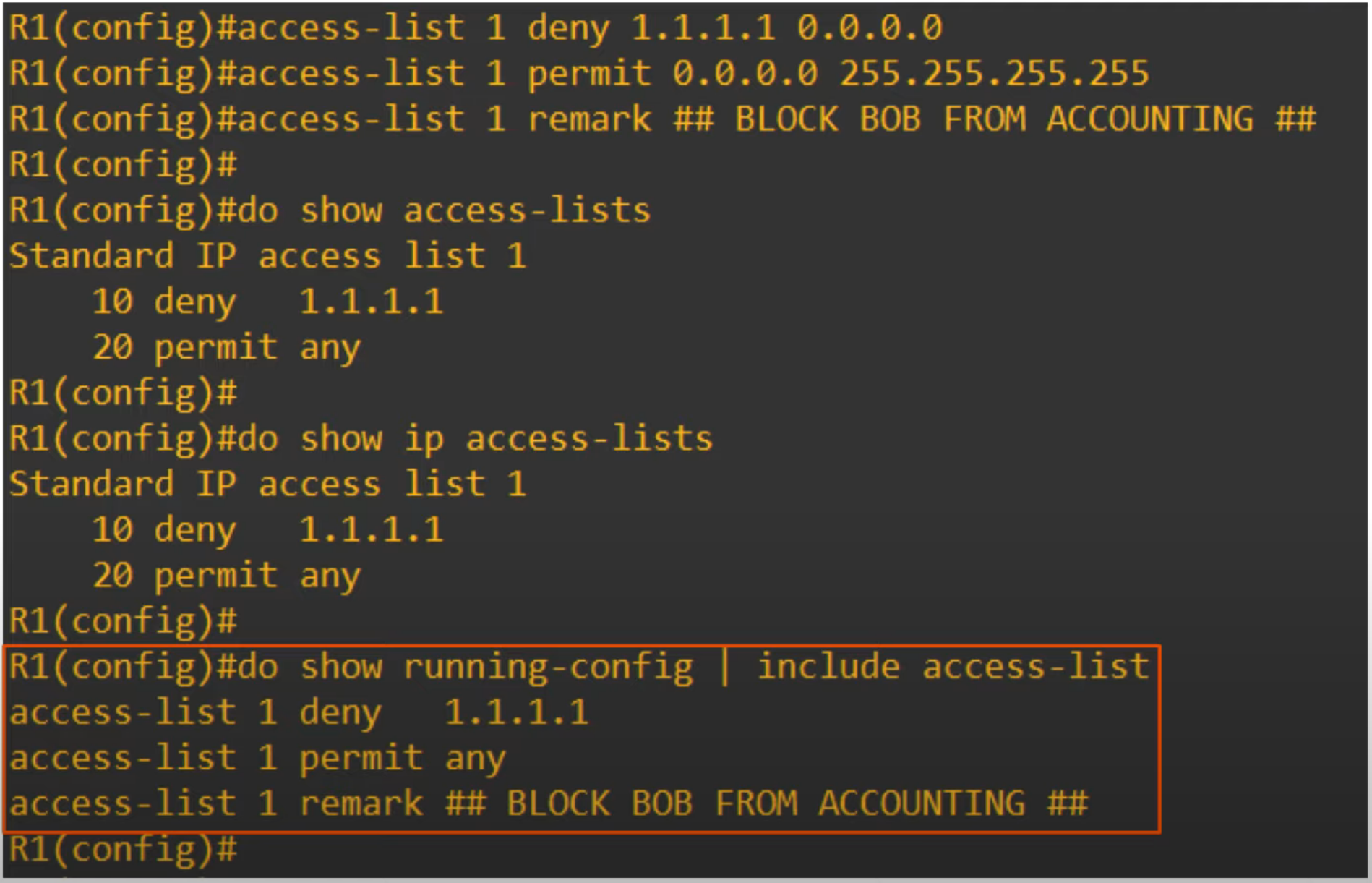Screen dimensions: 1372x883
Task: Click 'access-list 1 deny 1.1.1.1' in the running-config output
Action: click(x=299, y=712)
